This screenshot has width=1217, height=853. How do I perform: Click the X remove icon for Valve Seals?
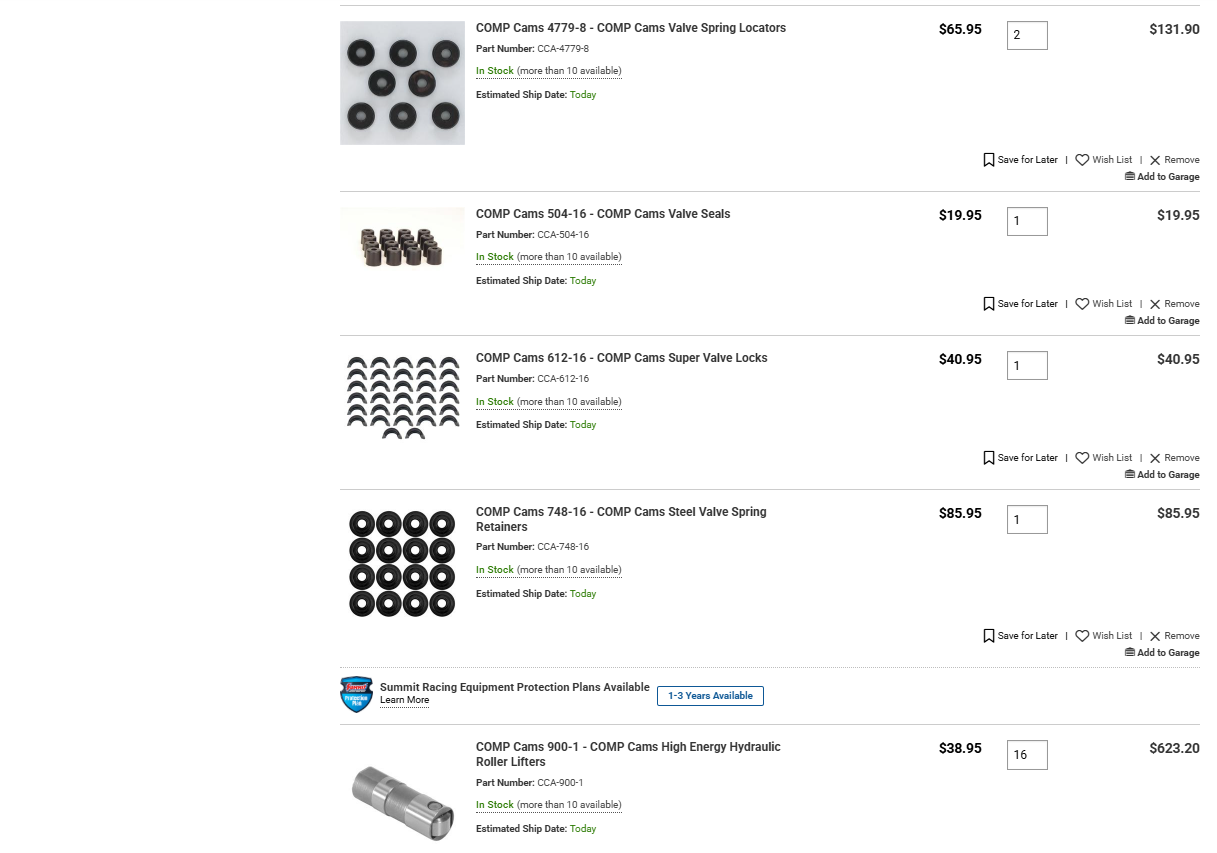(x=1155, y=304)
